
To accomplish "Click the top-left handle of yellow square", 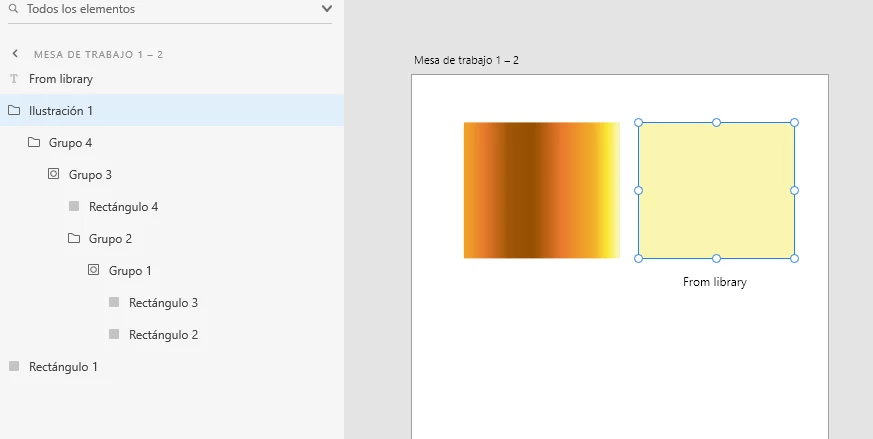I will (639, 123).
